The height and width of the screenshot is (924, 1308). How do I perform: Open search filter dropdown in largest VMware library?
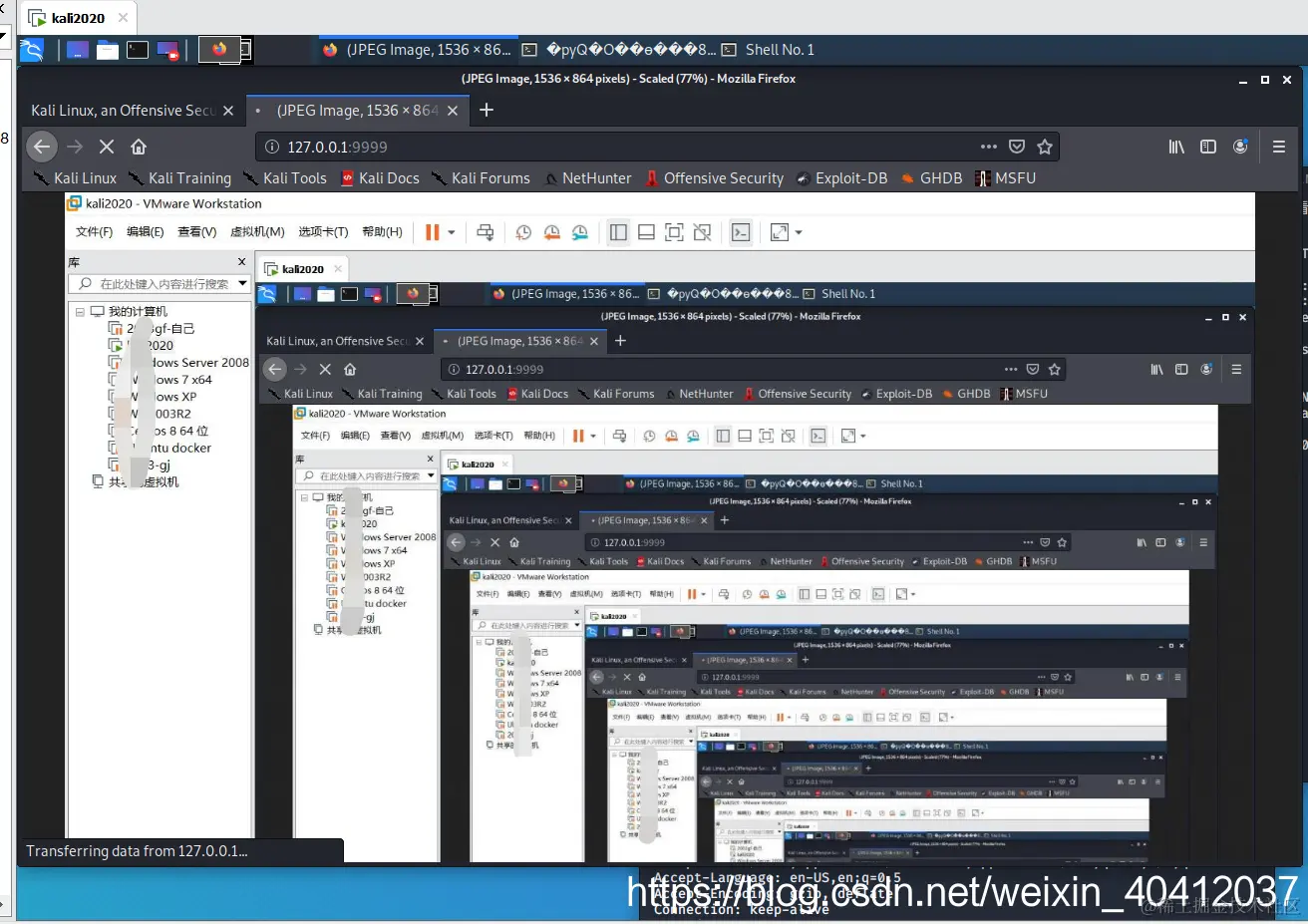point(242,284)
